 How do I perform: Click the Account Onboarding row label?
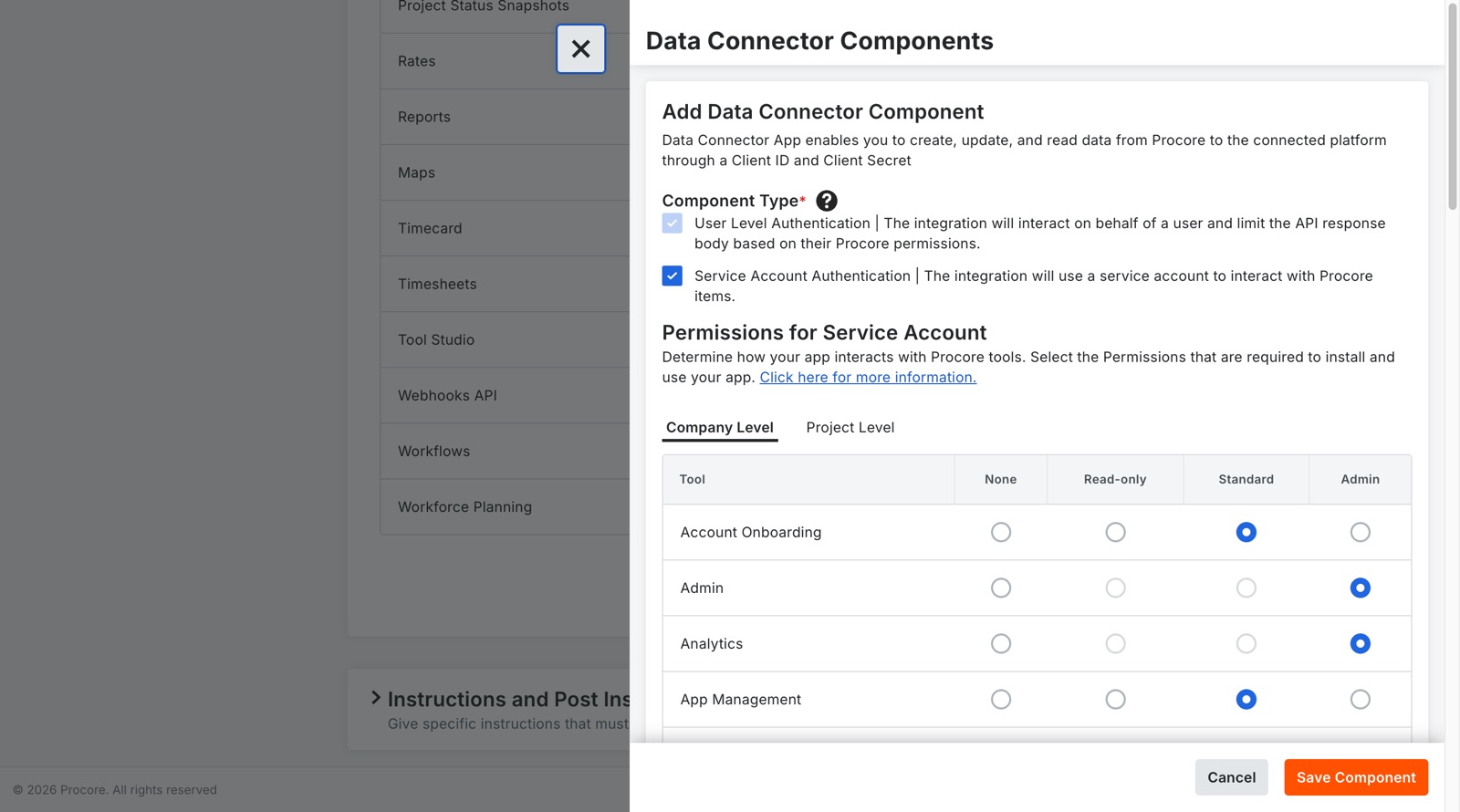coord(751,532)
